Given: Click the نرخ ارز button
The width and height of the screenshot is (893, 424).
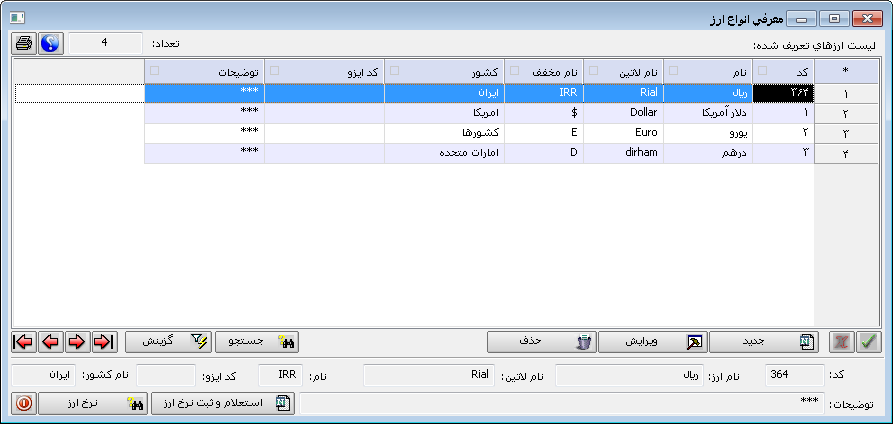Looking at the screenshot, I should 94,403.
